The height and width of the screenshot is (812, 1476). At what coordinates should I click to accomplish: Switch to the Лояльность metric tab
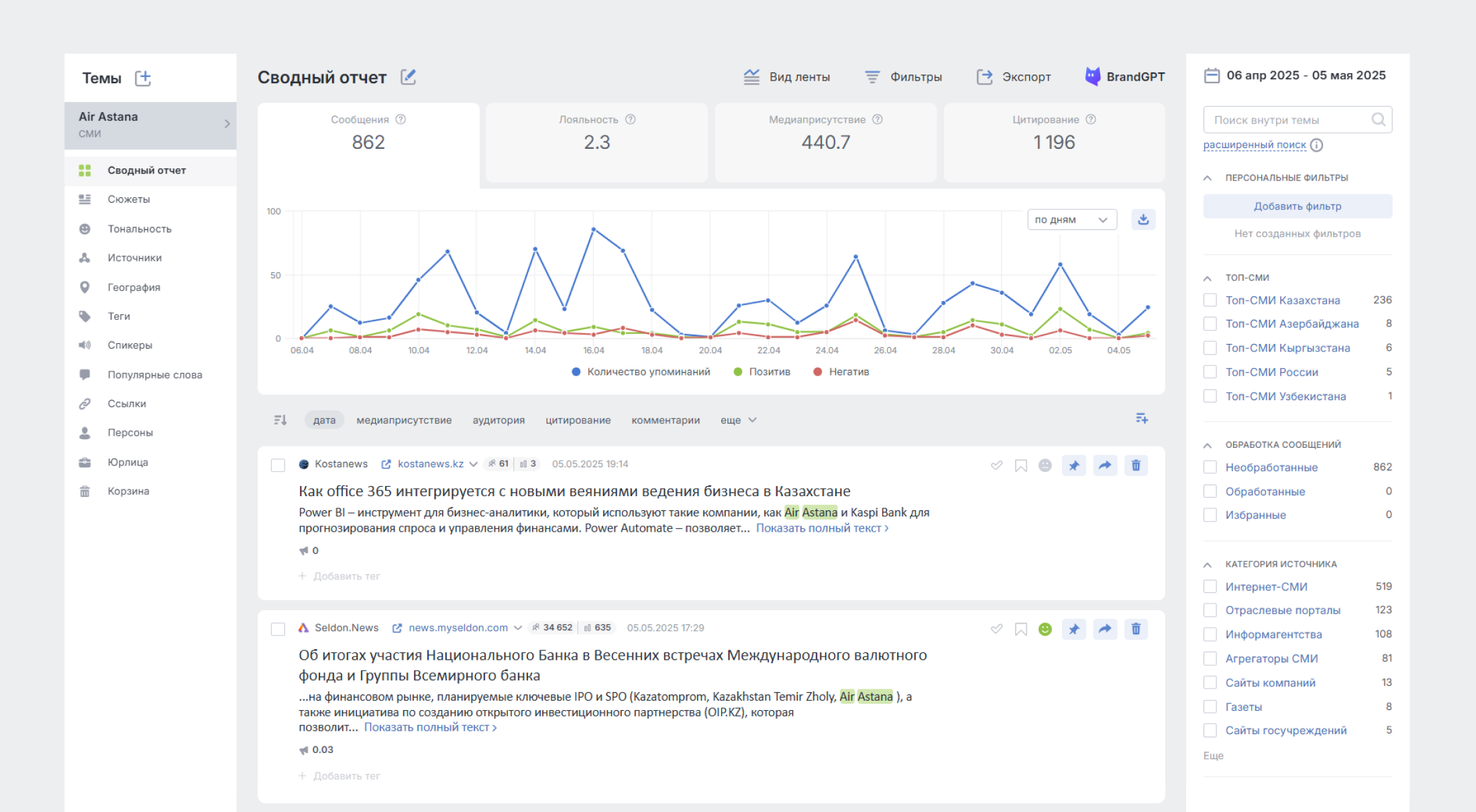tap(596, 141)
